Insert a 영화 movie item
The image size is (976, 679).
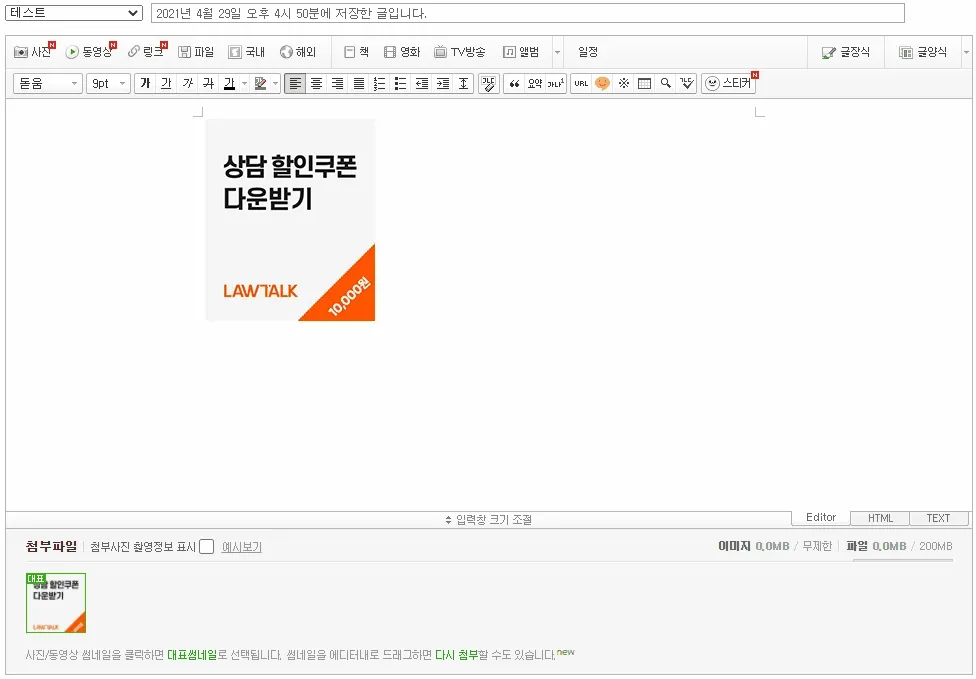click(402, 52)
